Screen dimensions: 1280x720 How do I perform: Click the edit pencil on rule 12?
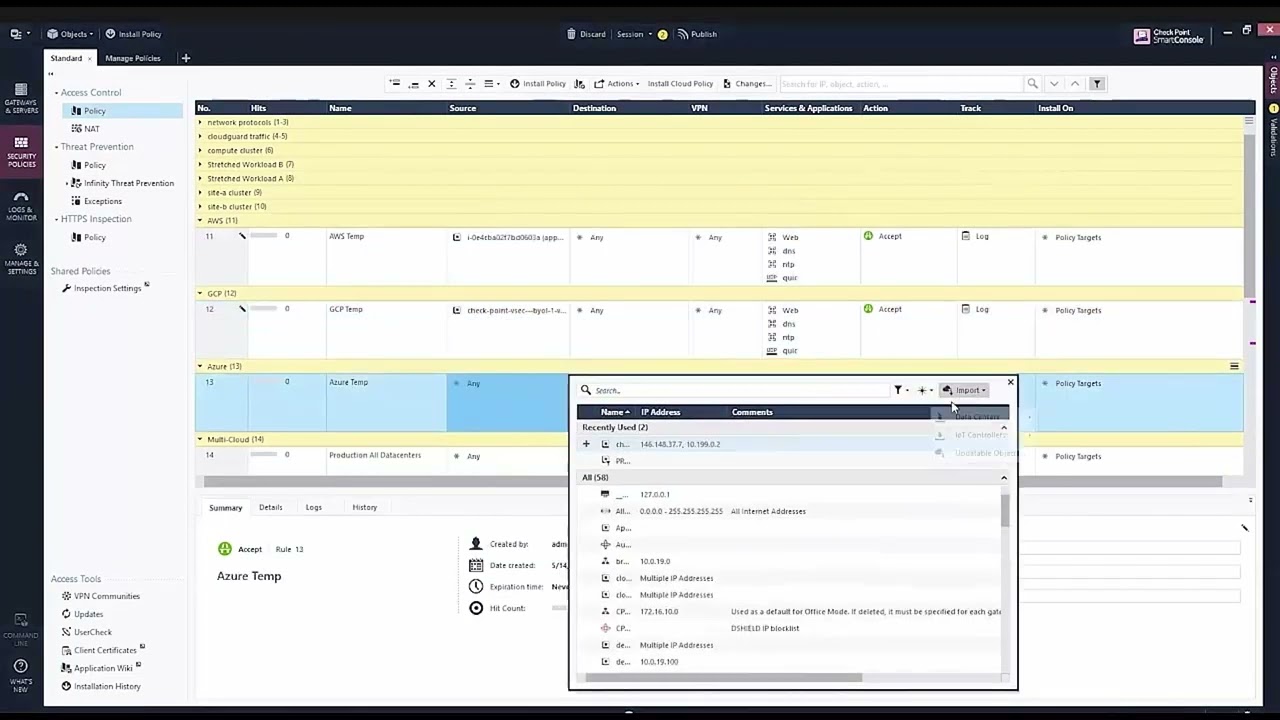click(x=241, y=309)
